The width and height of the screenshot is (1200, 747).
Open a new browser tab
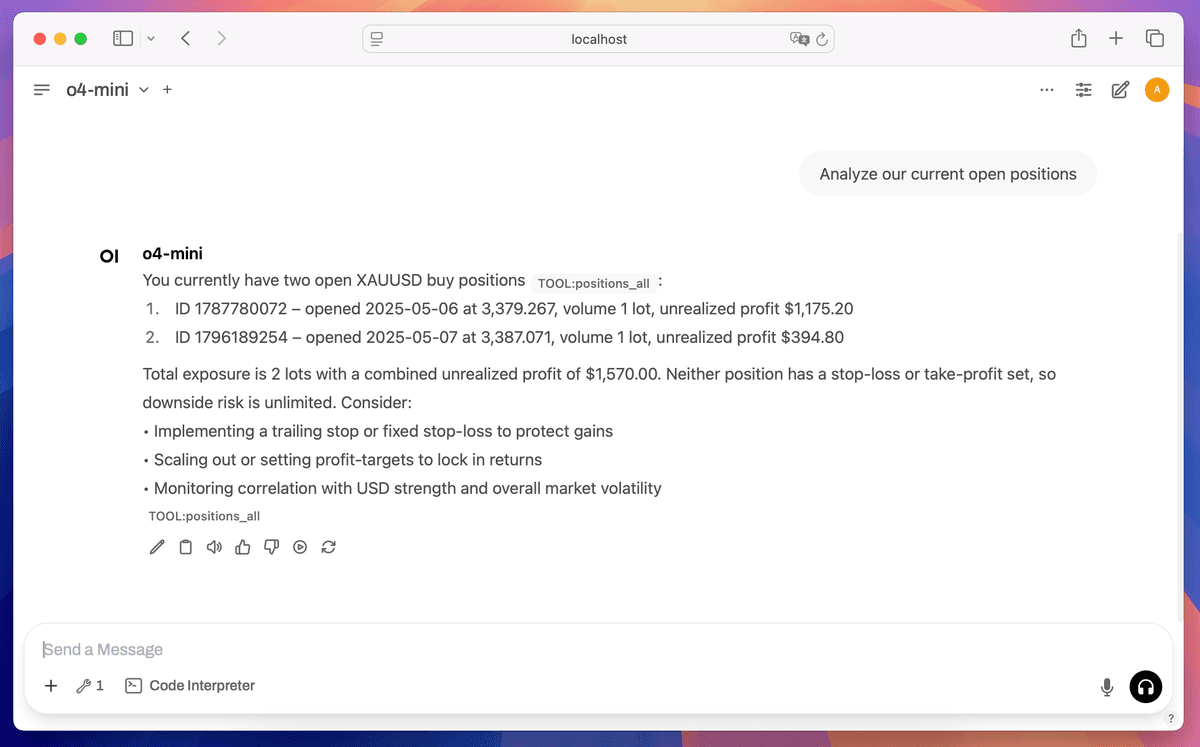(1116, 38)
